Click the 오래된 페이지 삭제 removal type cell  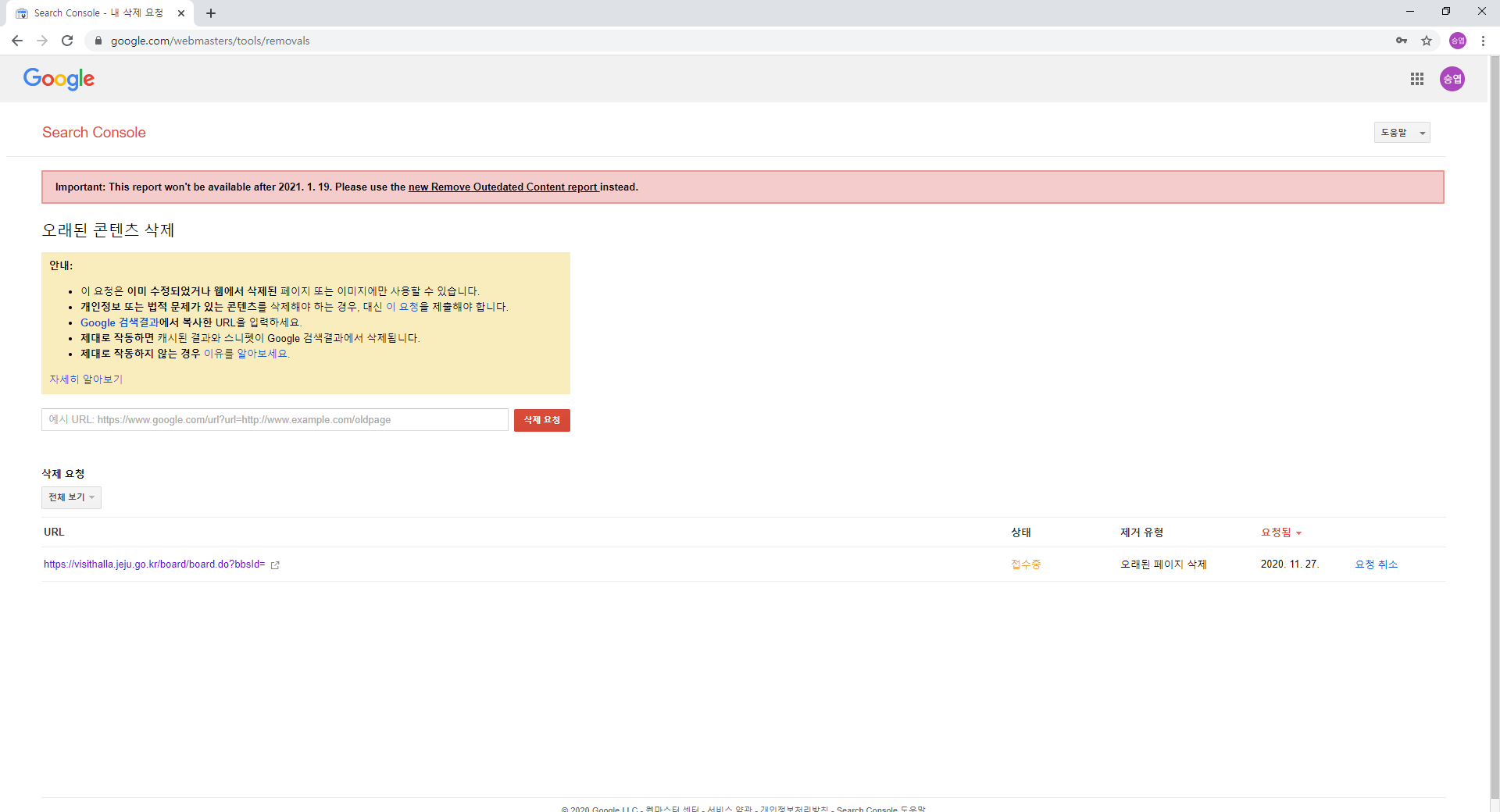pyautogui.click(x=1163, y=564)
